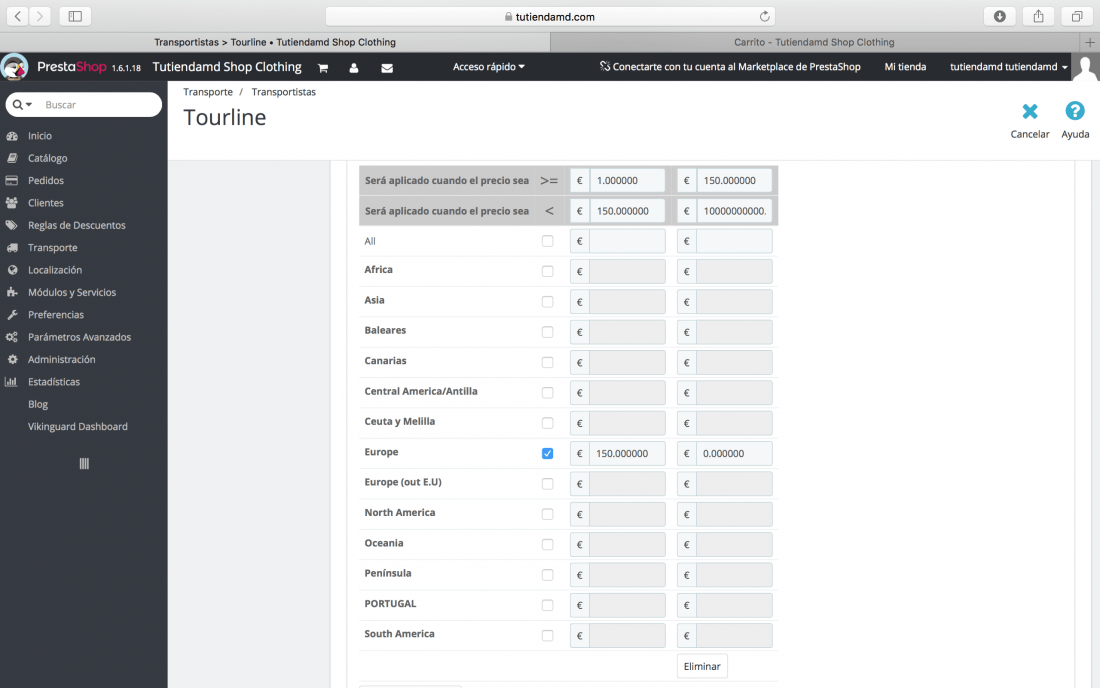
Task: Enable the Baleares zone checkbox
Action: [x=547, y=332]
